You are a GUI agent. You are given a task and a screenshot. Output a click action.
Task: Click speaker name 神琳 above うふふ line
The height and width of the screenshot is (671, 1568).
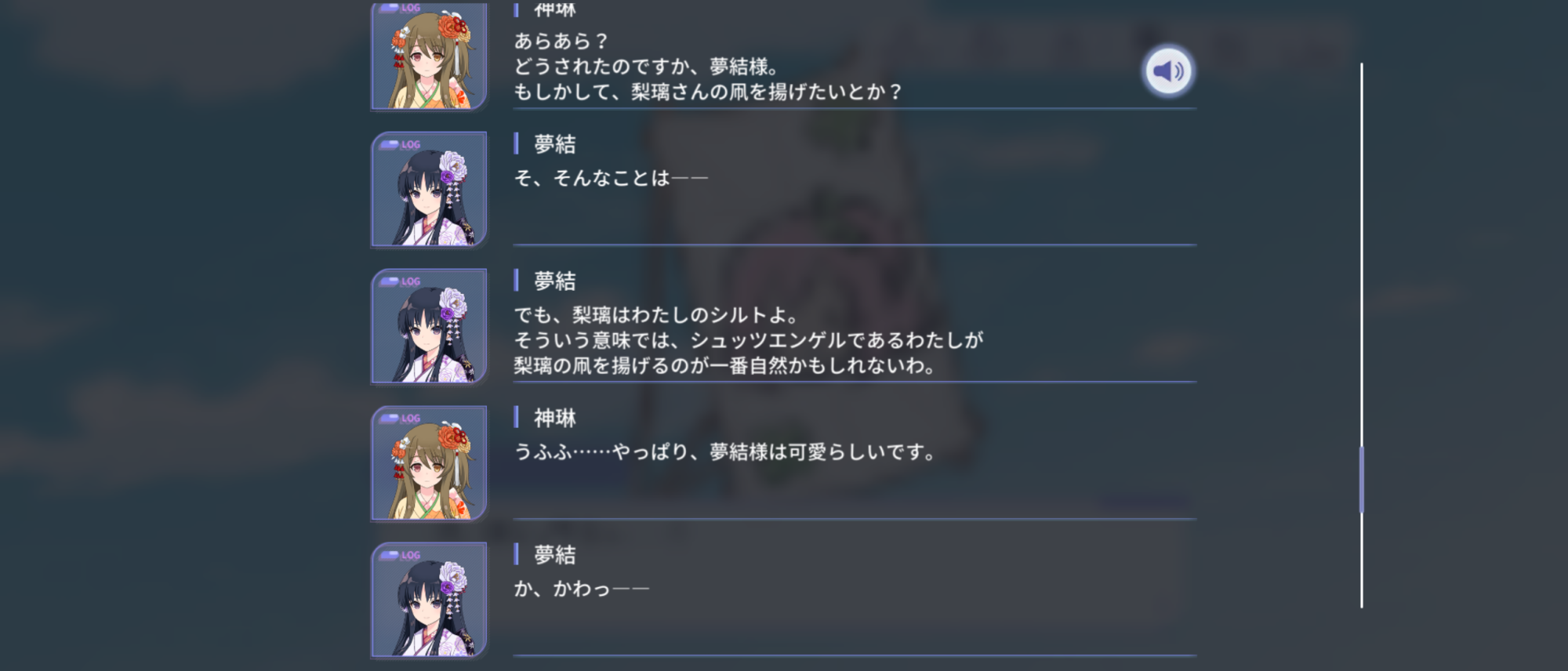[x=555, y=418]
